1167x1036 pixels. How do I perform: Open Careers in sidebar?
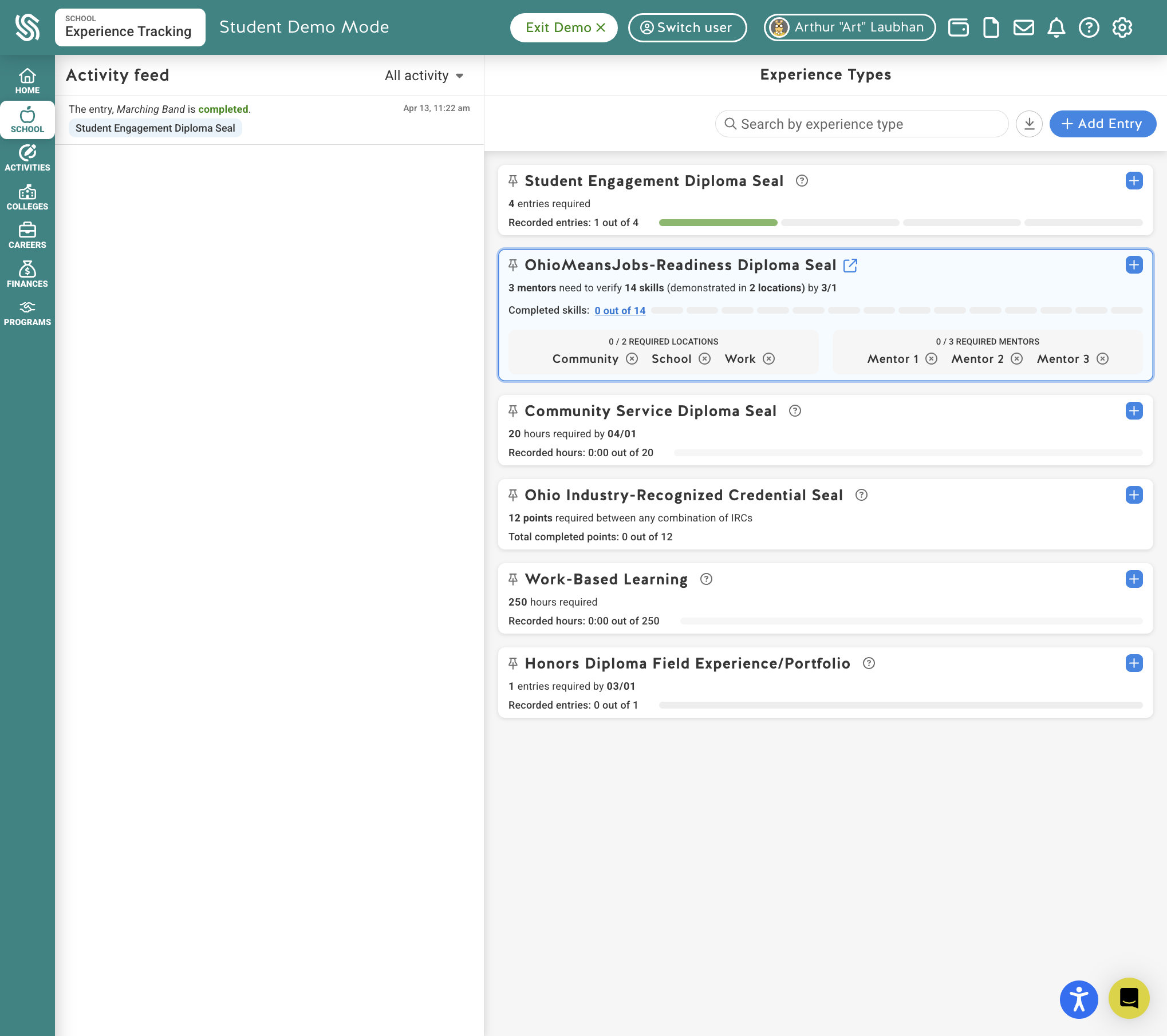(x=27, y=236)
